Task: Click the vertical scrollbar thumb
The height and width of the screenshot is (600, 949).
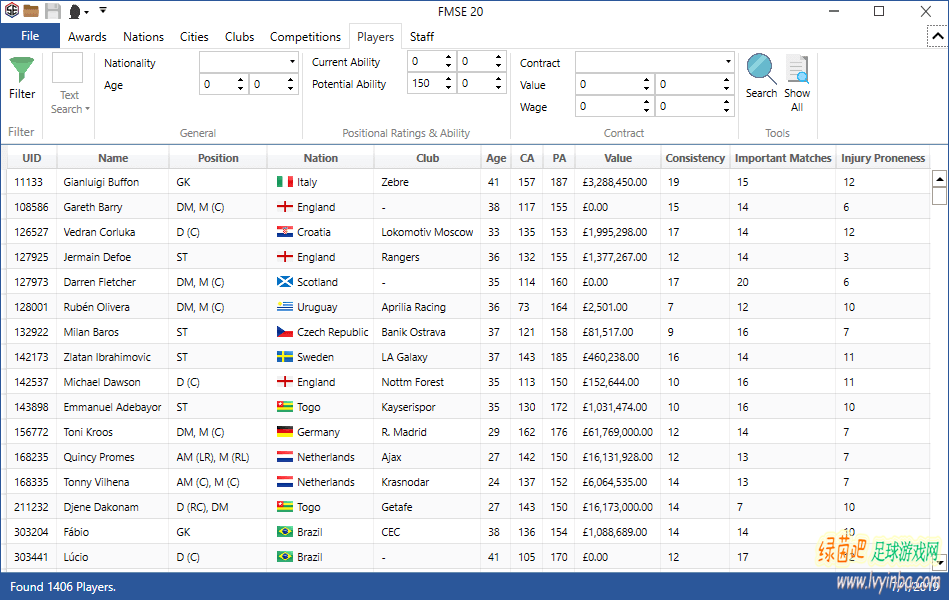Action: coord(939,196)
